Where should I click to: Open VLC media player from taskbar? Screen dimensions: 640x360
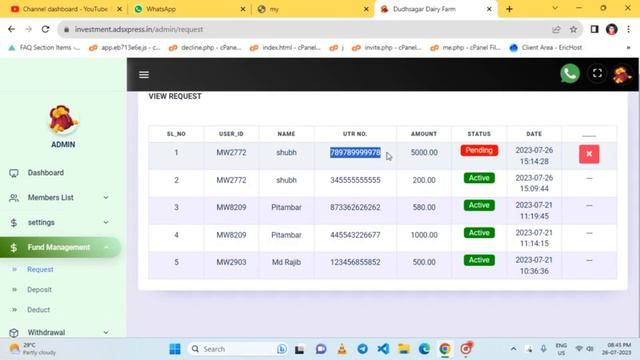click(342, 349)
